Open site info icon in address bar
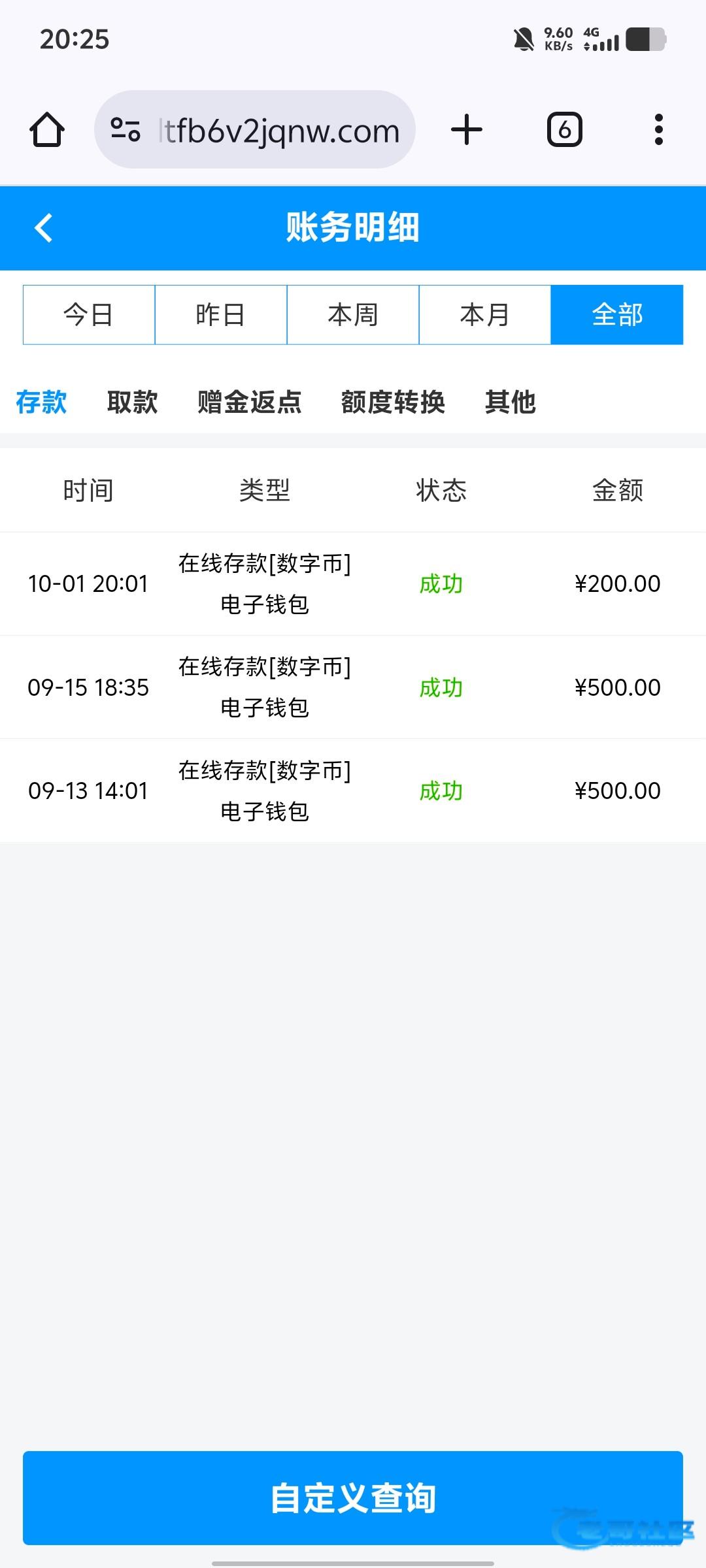706x1568 pixels. click(x=125, y=129)
